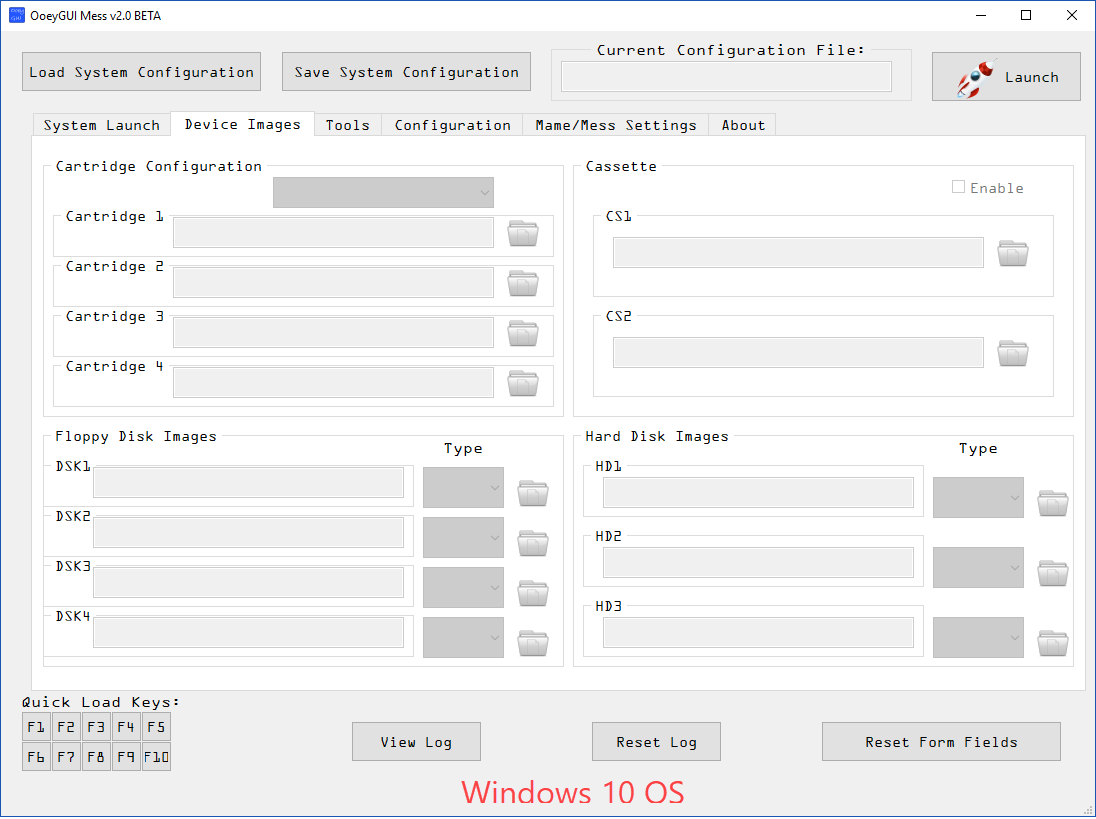Enable the Cassette checkbox
The height and width of the screenshot is (819, 1096).
pos(959,187)
